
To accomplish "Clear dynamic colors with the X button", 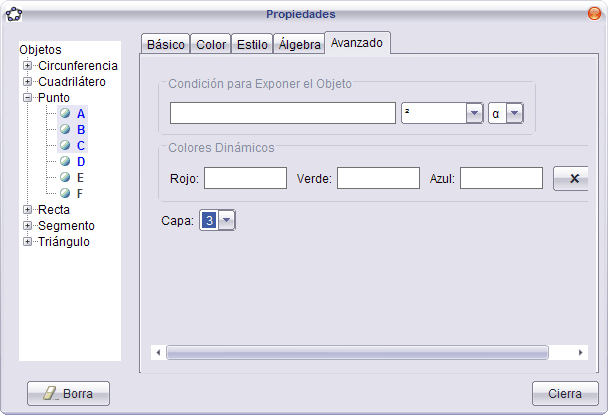I will pos(573,178).
